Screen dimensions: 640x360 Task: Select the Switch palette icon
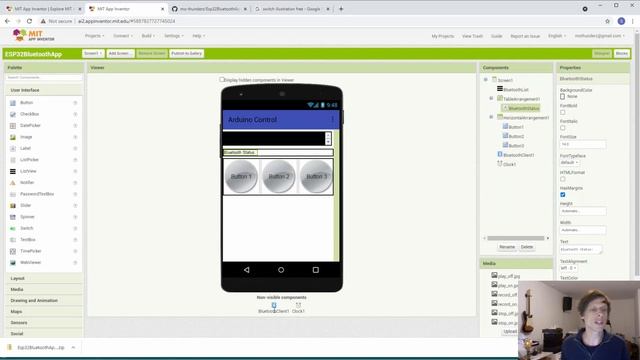[13, 229]
